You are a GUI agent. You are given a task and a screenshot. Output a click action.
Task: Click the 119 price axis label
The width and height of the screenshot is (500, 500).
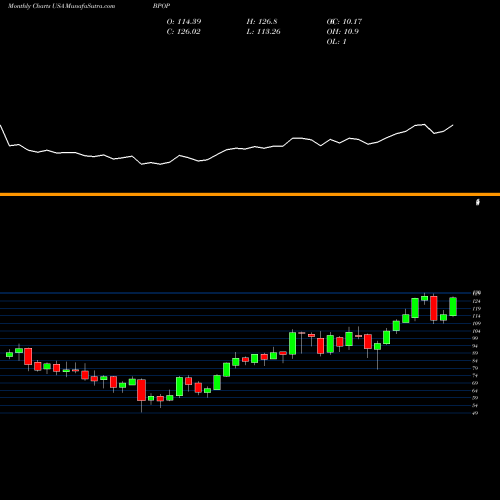tap(477, 309)
